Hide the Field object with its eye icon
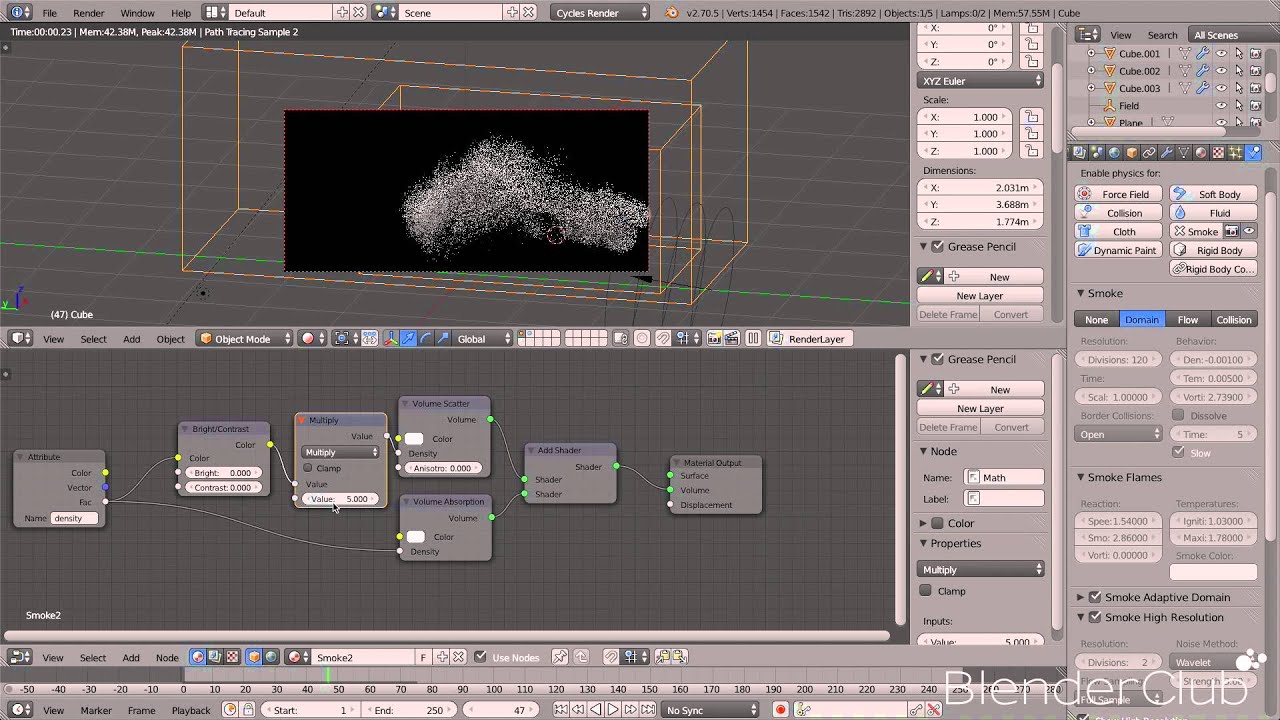This screenshot has width=1280, height=720. tap(1221, 106)
